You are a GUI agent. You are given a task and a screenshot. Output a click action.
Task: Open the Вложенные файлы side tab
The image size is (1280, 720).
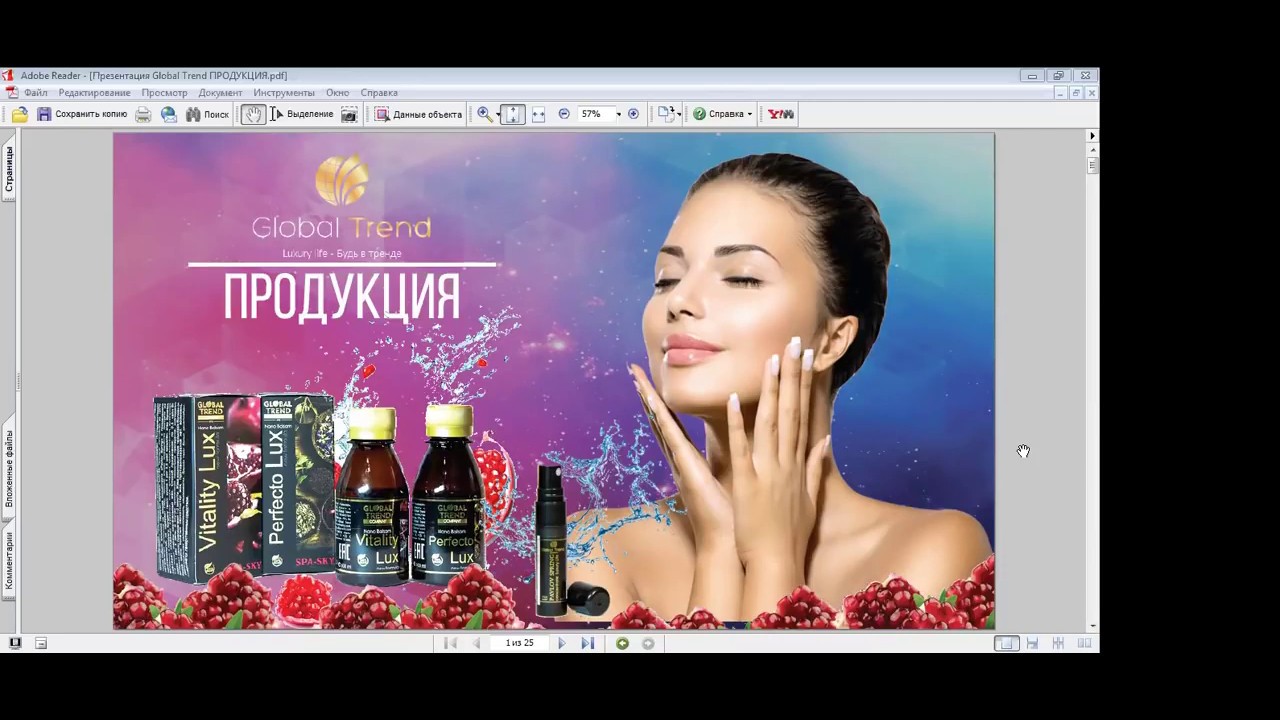(9, 468)
